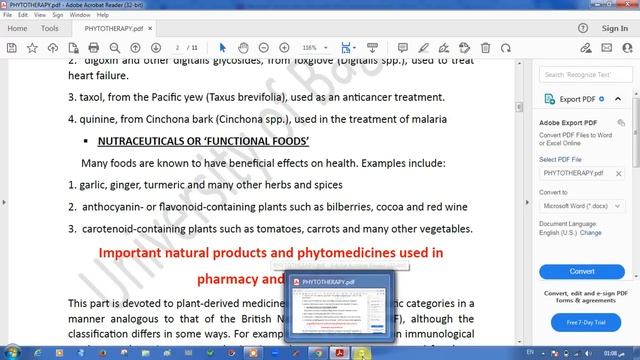640x360 pixels.
Task: Zoom out with the minus icon
Action: tap(264, 48)
